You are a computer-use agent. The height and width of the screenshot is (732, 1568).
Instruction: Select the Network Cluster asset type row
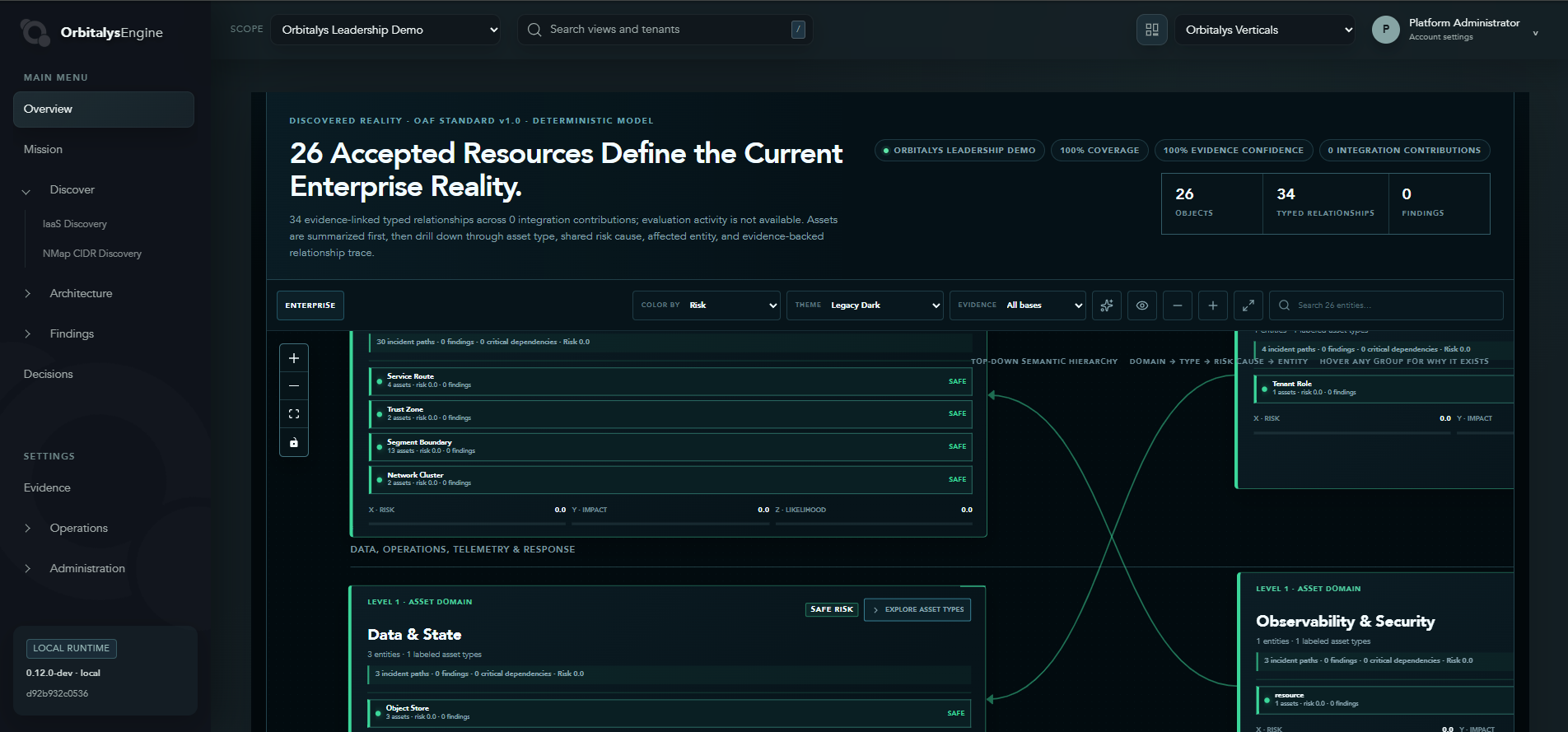(x=670, y=479)
